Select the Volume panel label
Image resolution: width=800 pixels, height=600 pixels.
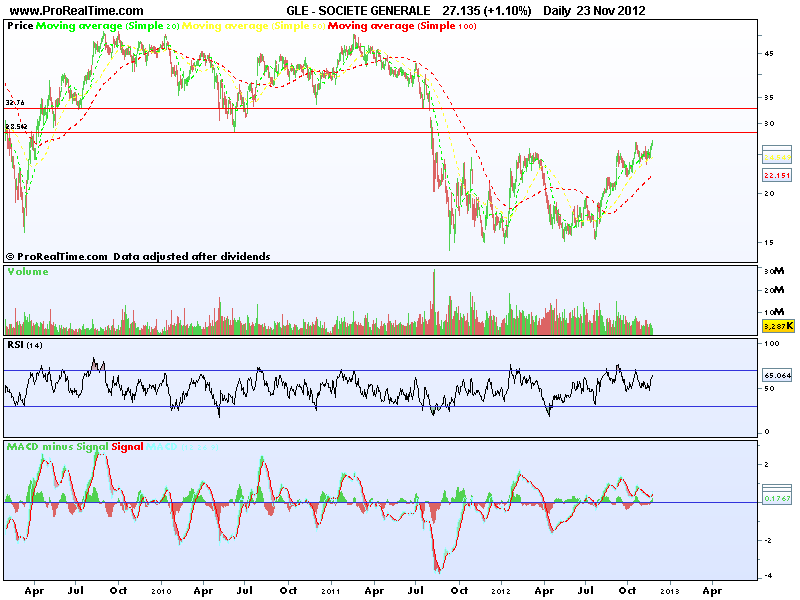tap(28, 272)
